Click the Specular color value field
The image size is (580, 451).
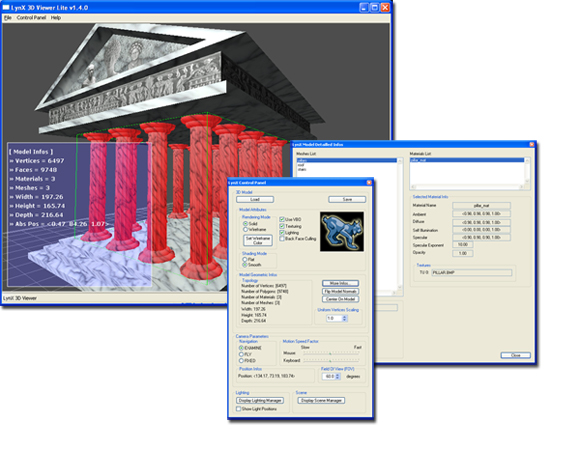pyautogui.click(x=482, y=238)
